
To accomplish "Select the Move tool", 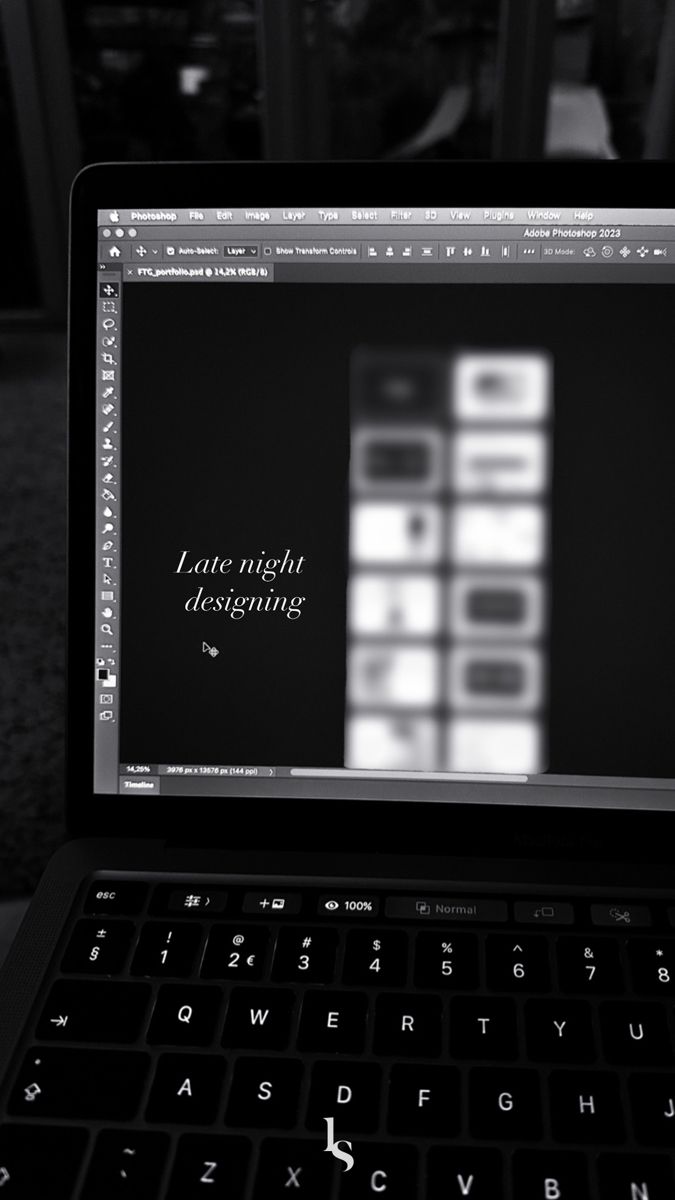I will [x=109, y=290].
